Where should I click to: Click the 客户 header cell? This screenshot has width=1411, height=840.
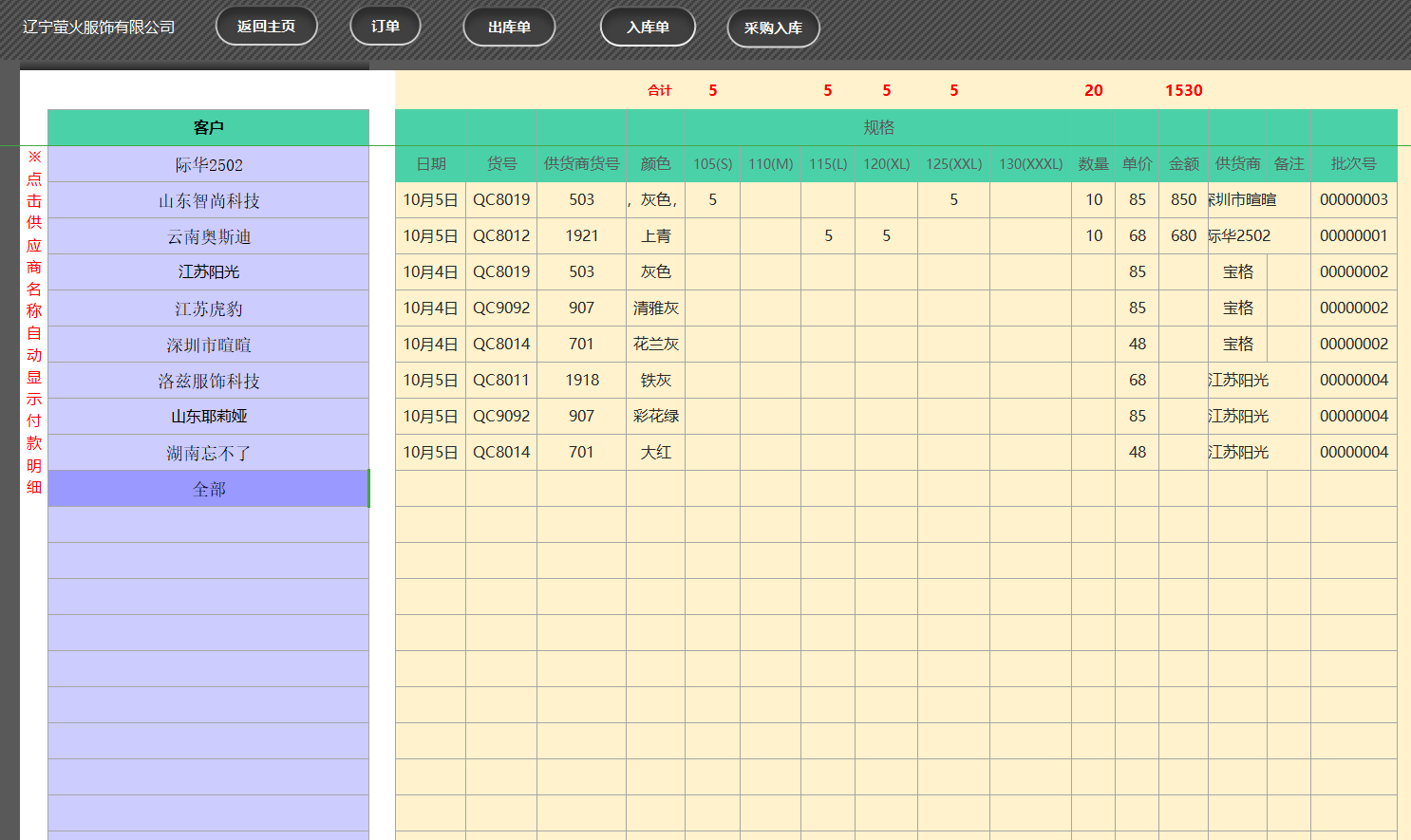[x=209, y=127]
